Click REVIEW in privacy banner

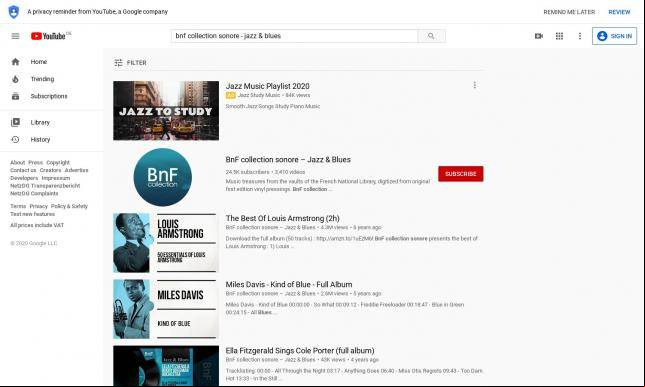(x=619, y=12)
